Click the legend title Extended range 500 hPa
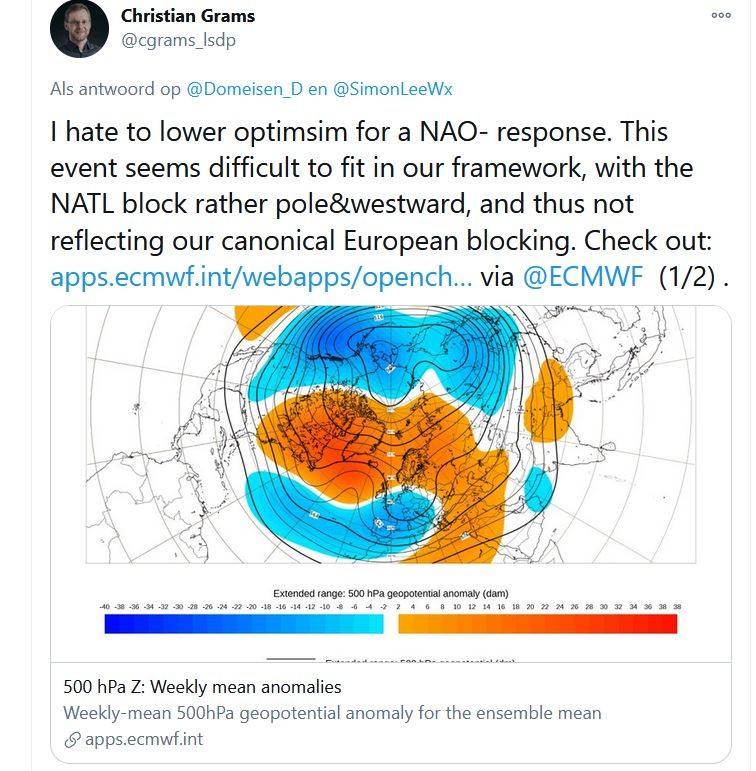This screenshot has height=771, width=756. (391, 593)
